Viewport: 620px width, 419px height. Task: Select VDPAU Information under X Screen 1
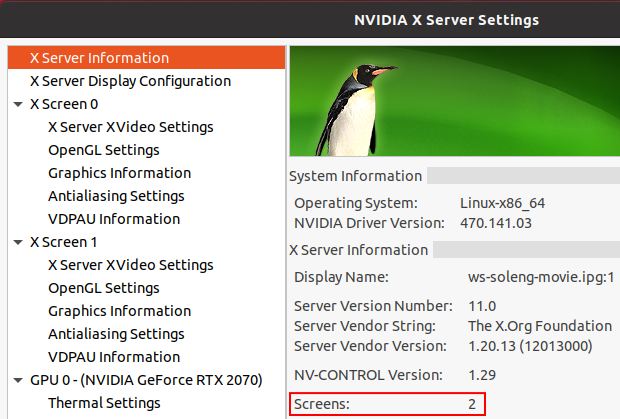114,357
